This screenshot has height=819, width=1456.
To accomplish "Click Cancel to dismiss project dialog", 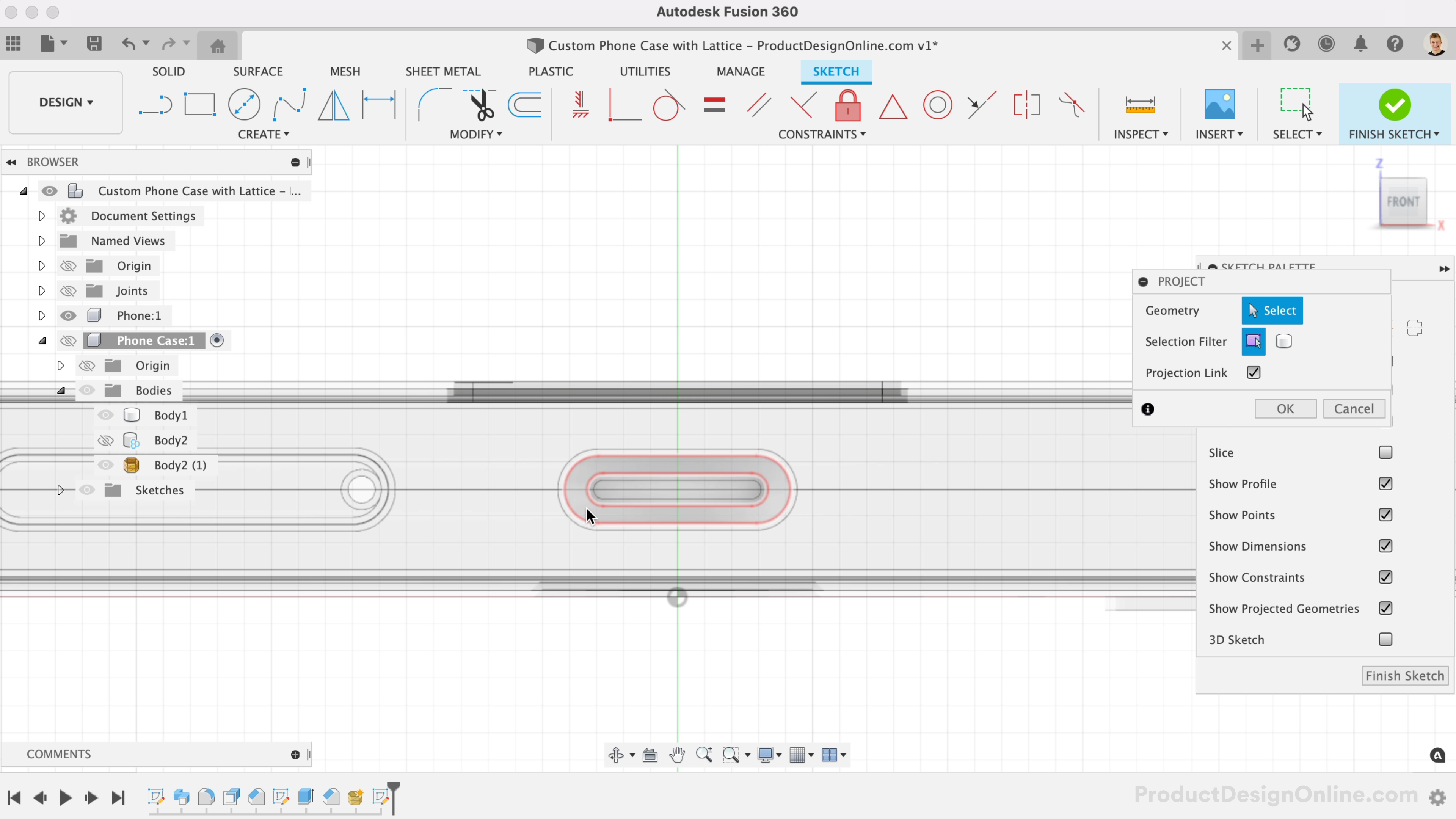I will (1354, 408).
